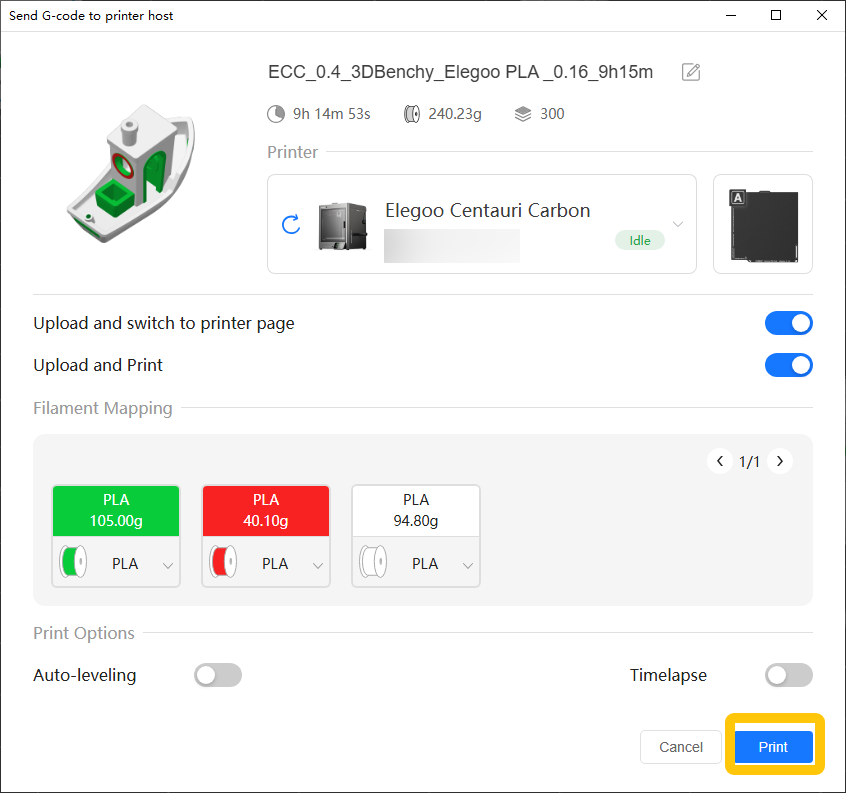Click the edit file name pencil icon

[691, 72]
